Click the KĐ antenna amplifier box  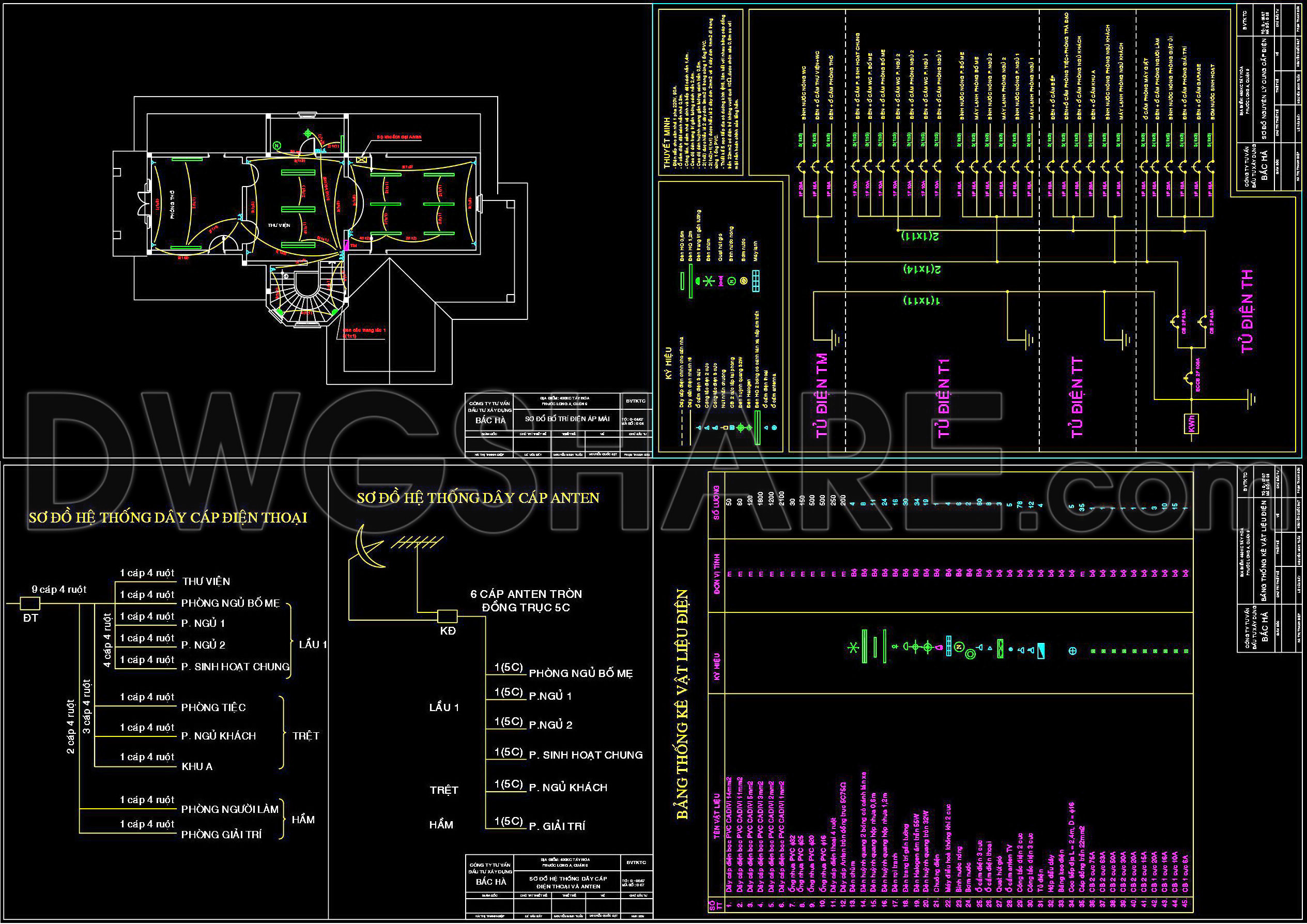(448, 617)
